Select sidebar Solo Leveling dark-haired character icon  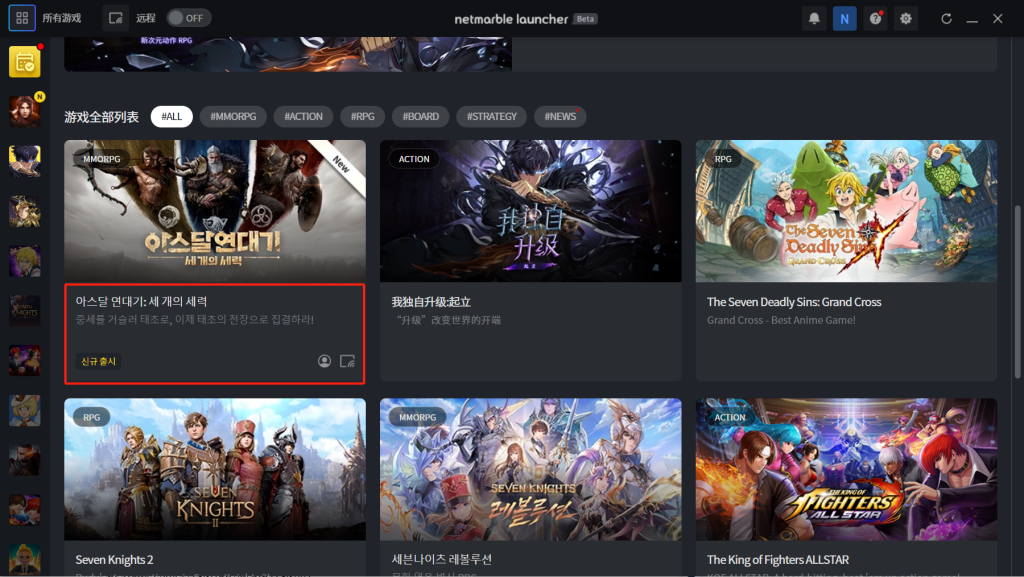25,161
